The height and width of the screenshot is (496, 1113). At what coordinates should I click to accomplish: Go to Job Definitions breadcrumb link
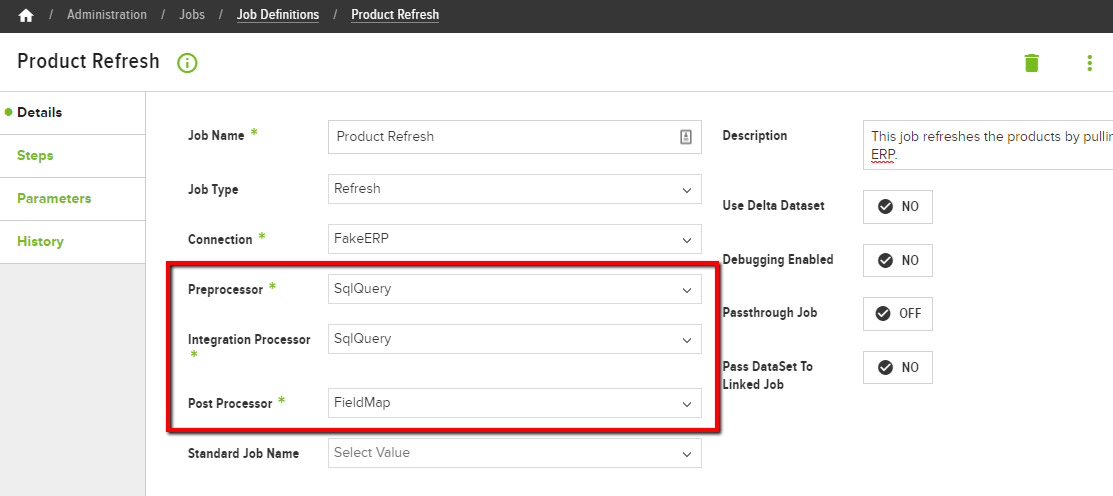(x=278, y=15)
